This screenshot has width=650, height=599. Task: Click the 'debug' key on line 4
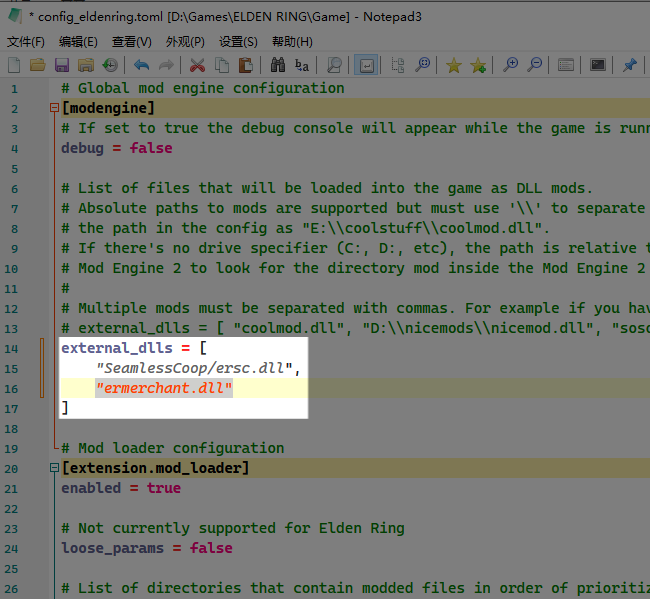(x=82, y=148)
